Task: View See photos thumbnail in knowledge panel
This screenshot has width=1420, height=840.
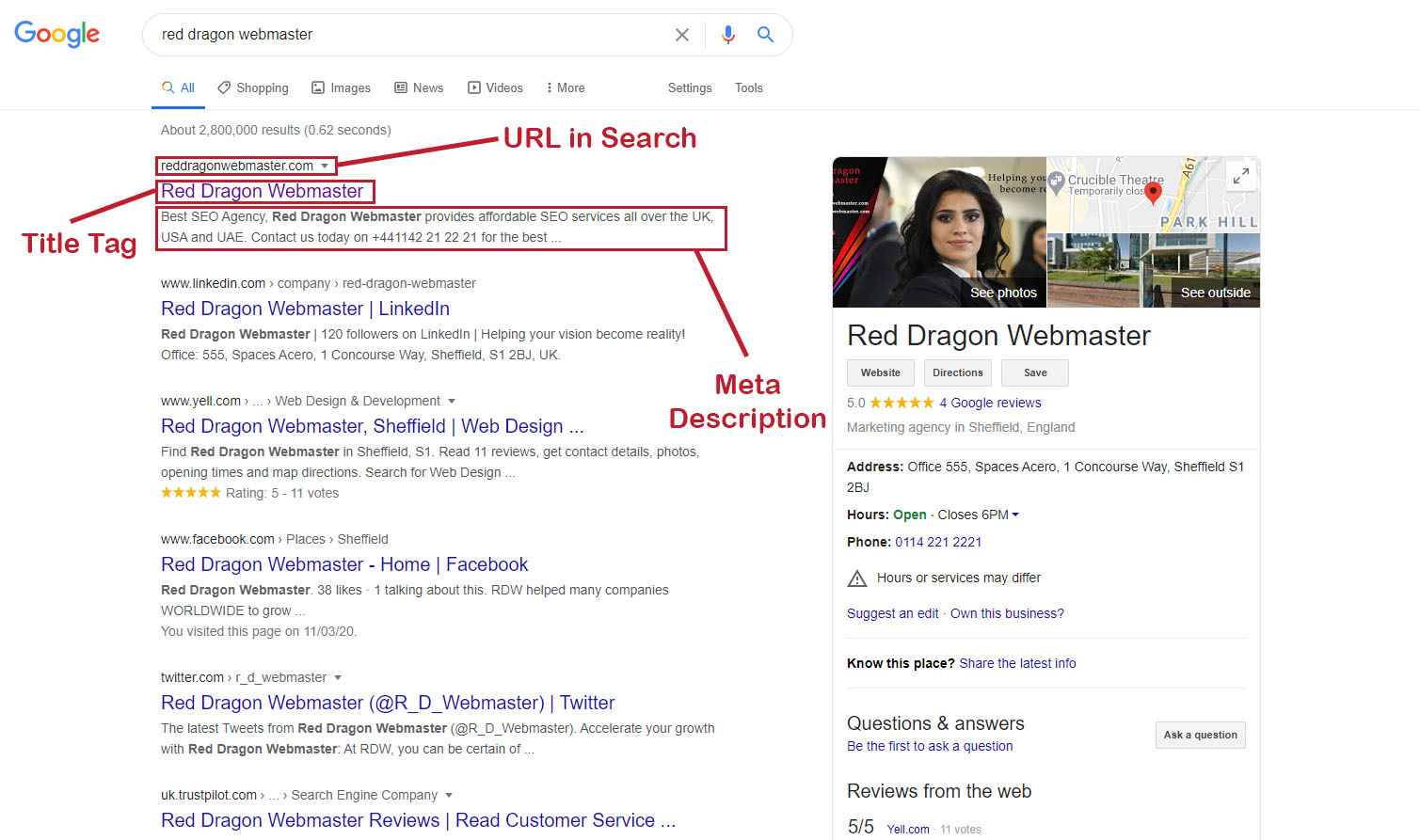Action: [x=939, y=232]
